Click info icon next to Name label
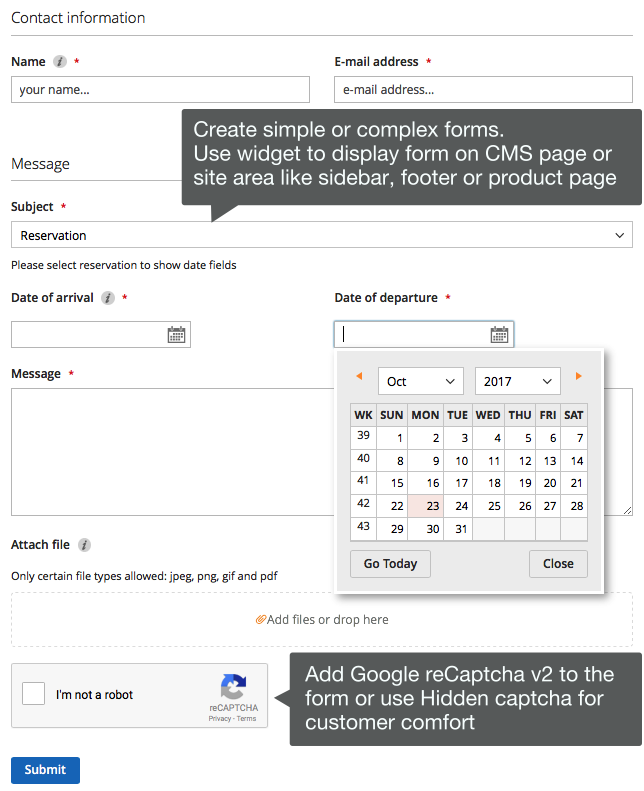The image size is (644, 791). pyautogui.click(x=60, y=62)
